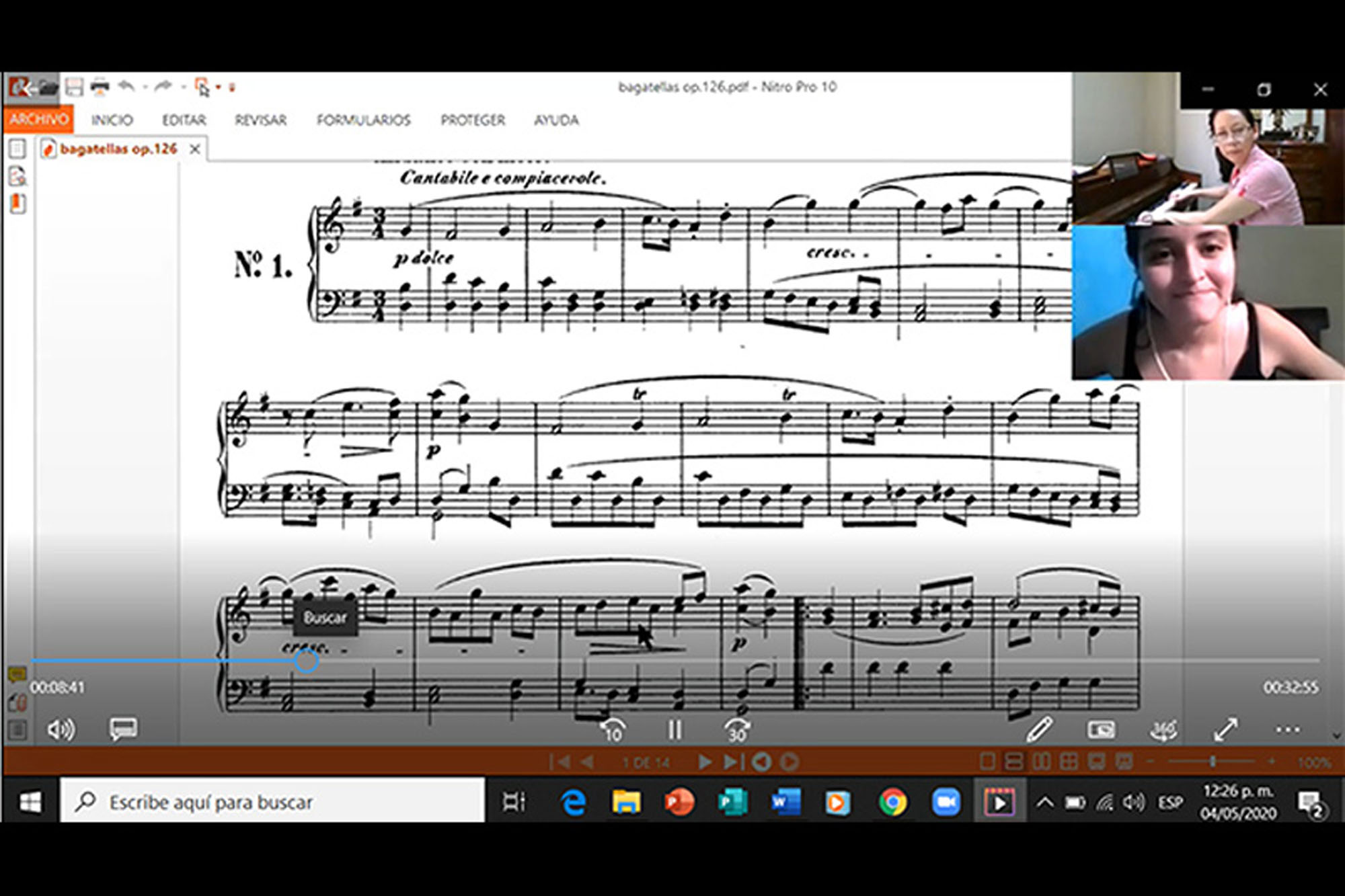Open the ARCHIVO menu

tap(39, 120)
